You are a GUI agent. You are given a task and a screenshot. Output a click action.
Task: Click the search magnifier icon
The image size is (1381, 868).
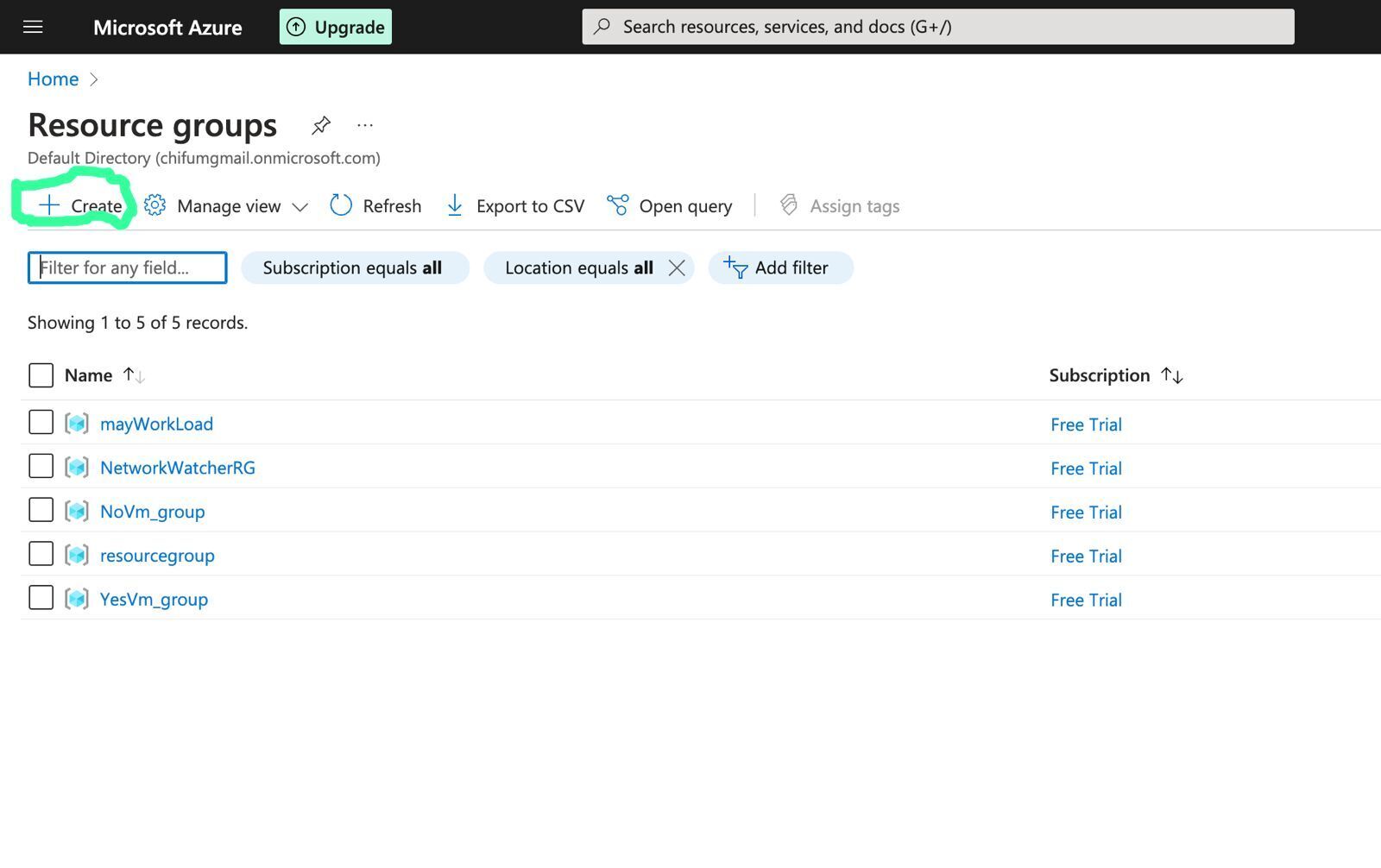602,27
